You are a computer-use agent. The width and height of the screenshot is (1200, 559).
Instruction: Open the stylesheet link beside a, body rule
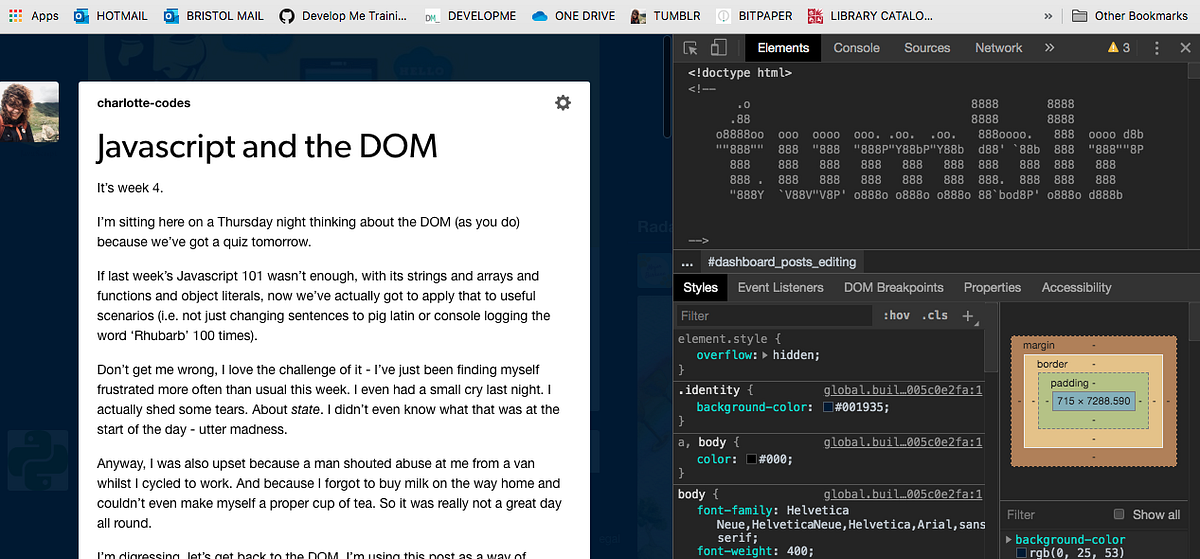click(x=903, y=443)
